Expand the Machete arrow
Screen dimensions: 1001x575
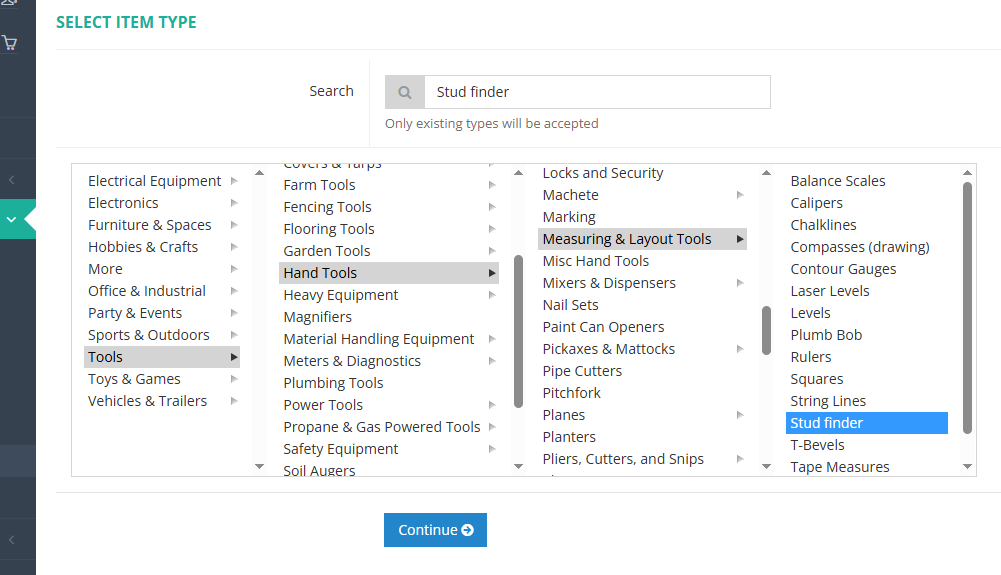point(740,195)
